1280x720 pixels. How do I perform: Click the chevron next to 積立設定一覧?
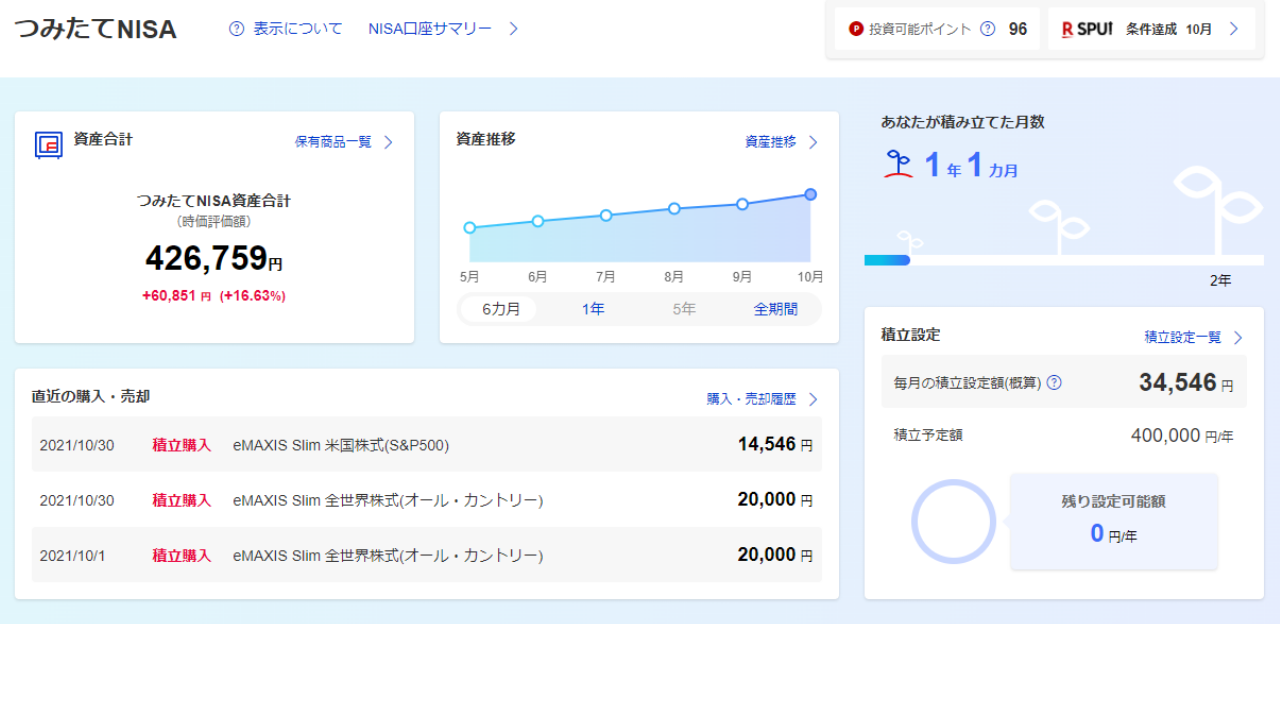click(1238, 338)
